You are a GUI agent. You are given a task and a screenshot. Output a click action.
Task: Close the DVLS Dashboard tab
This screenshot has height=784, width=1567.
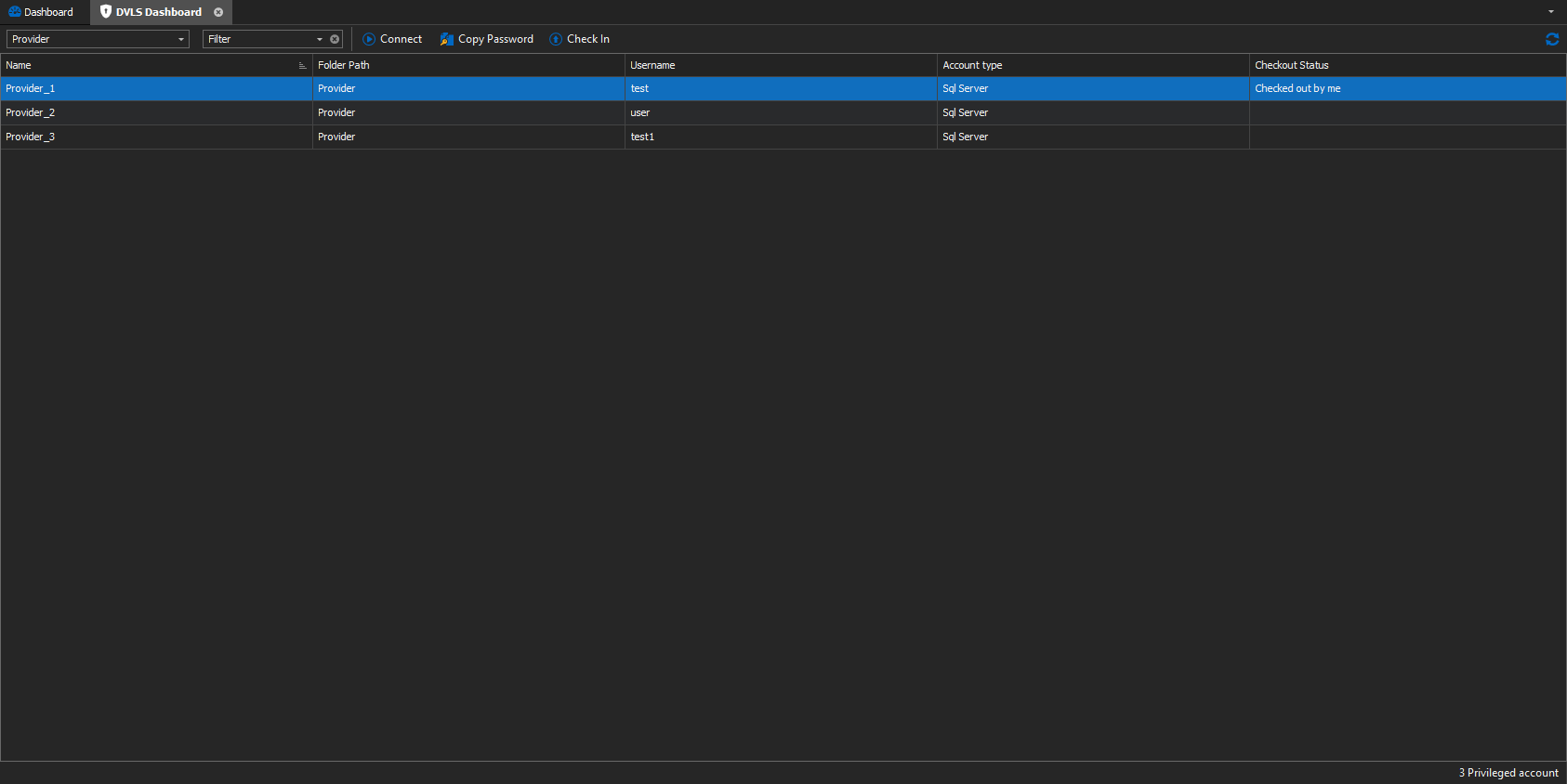click(218, 12)
